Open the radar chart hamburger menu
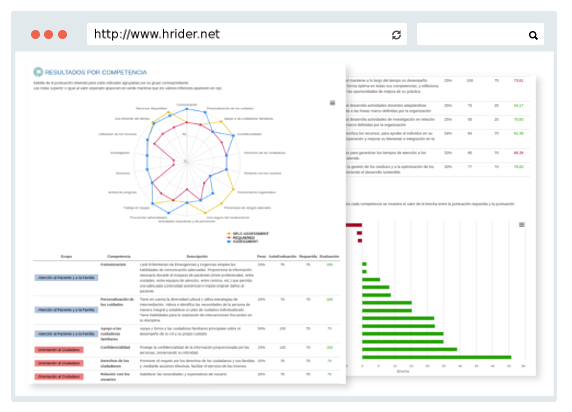The width and height of the screenshot is (572, 412). (332, 103)
